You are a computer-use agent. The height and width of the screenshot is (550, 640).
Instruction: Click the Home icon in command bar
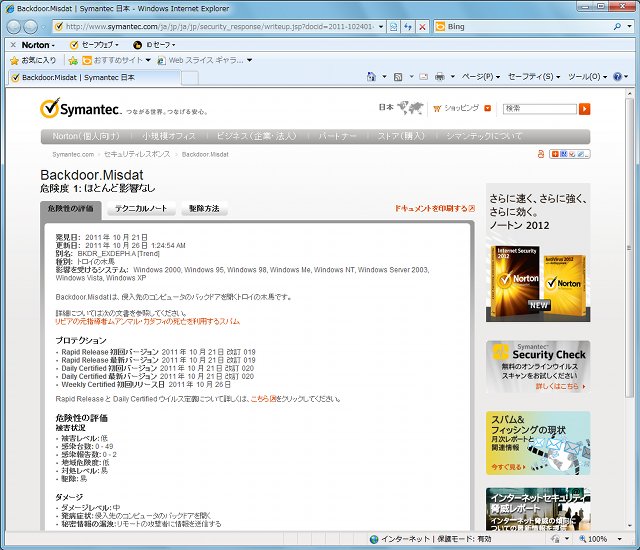pos(371,77)
